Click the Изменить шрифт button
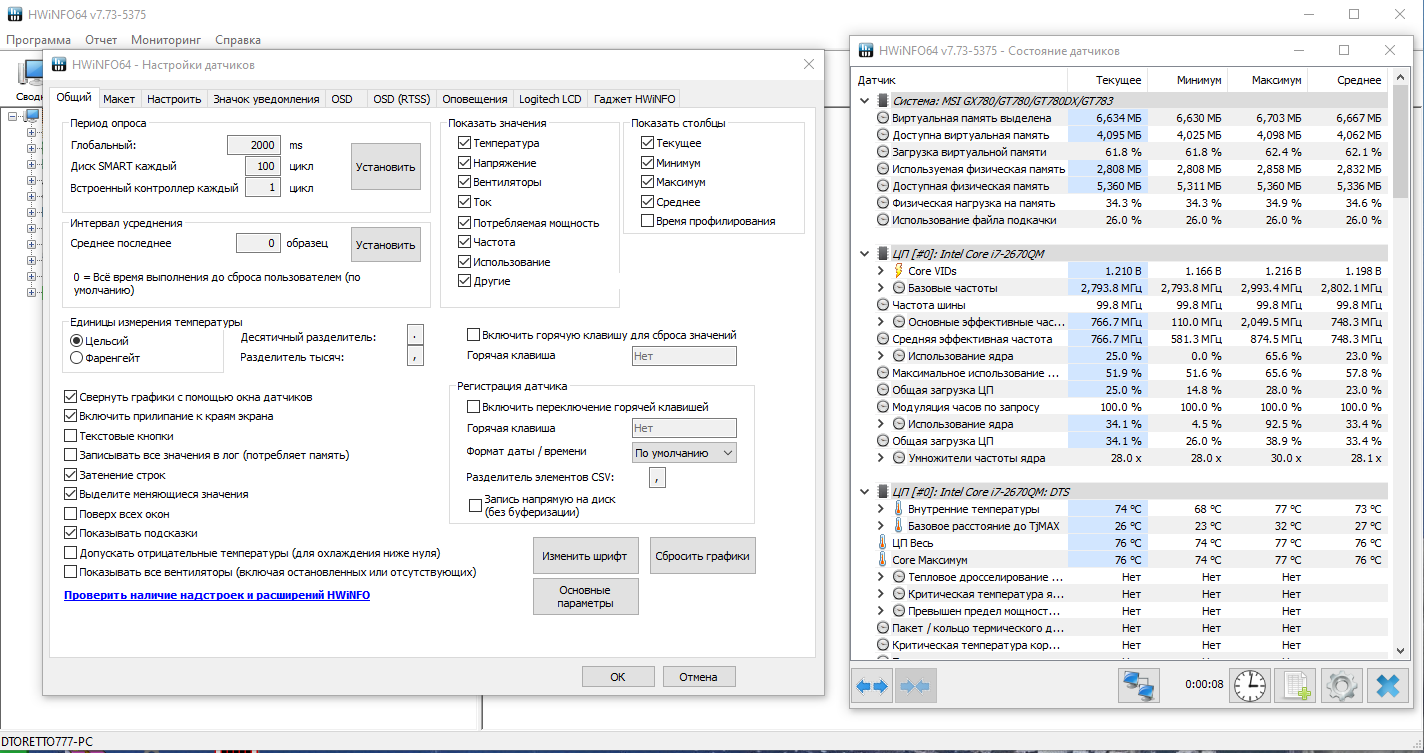The height and width of the screenshot is (753, 1424). point(584,555)
